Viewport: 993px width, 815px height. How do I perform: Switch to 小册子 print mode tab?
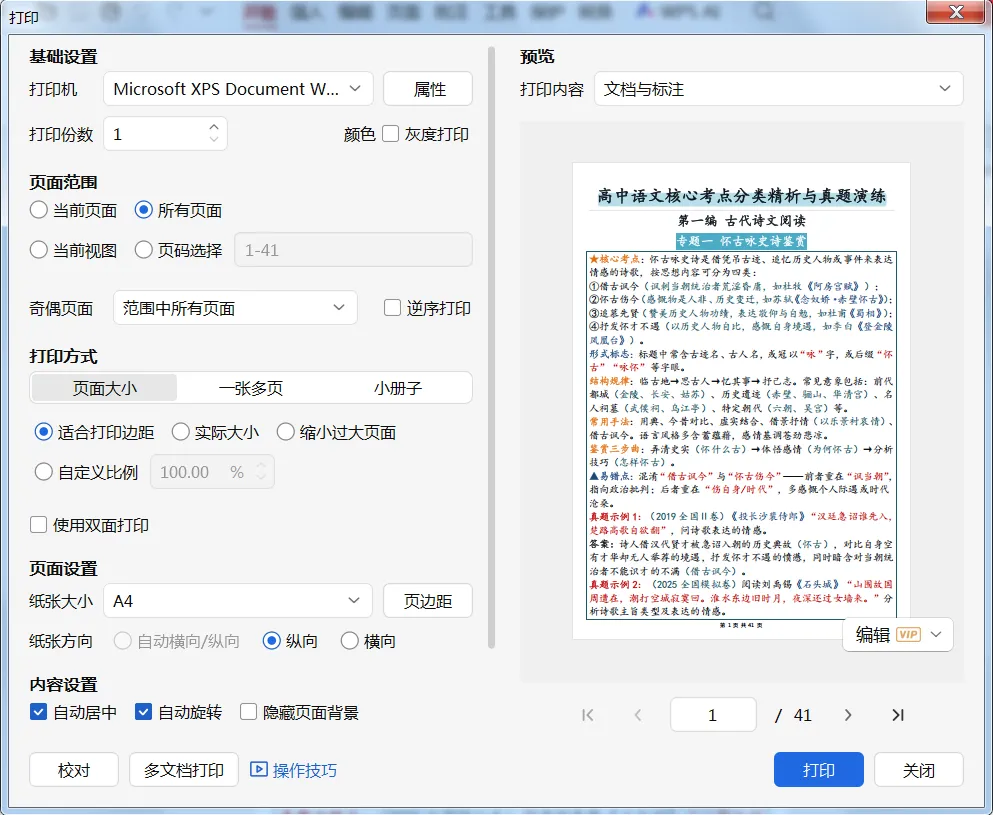397,388
